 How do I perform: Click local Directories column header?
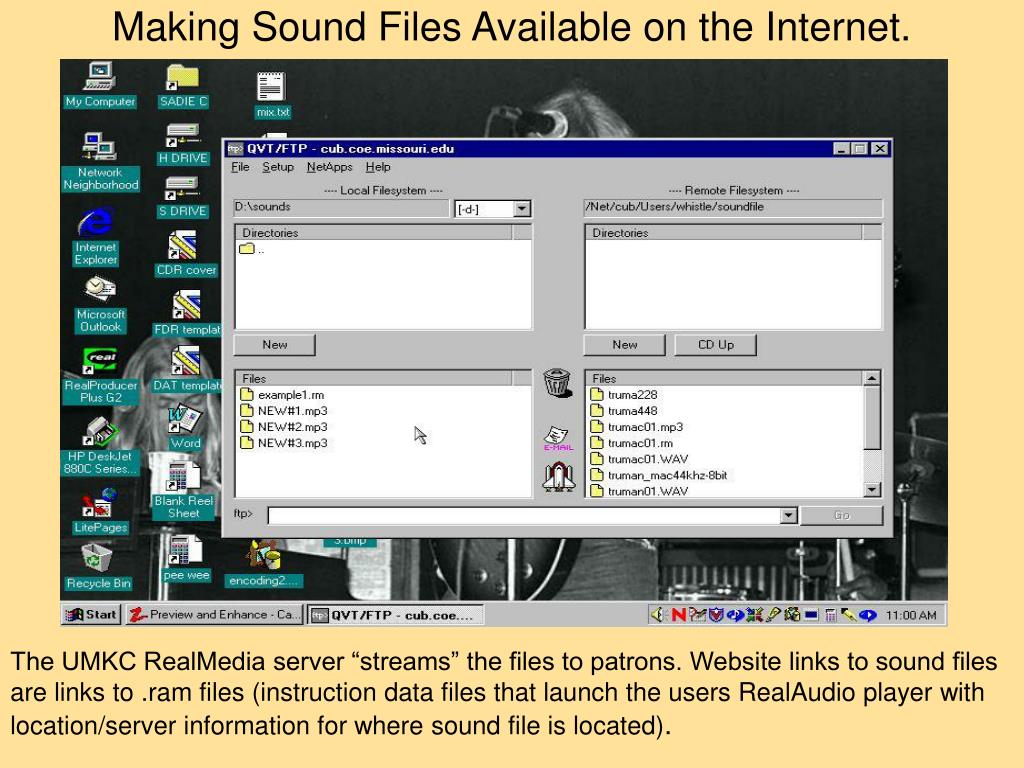pyautogui.click(x=374, y=232)
